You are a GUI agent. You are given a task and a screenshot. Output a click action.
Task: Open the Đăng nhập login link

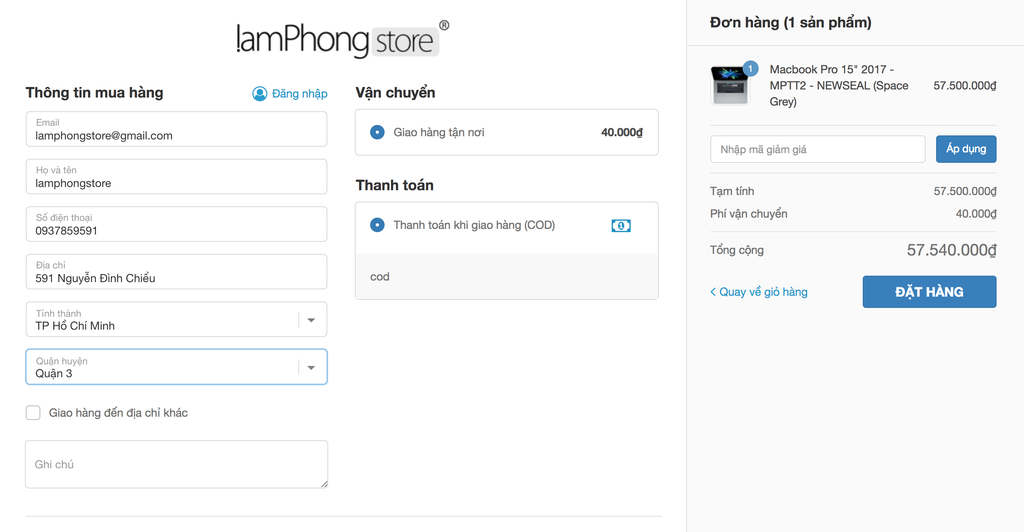(x=299, y=93)
